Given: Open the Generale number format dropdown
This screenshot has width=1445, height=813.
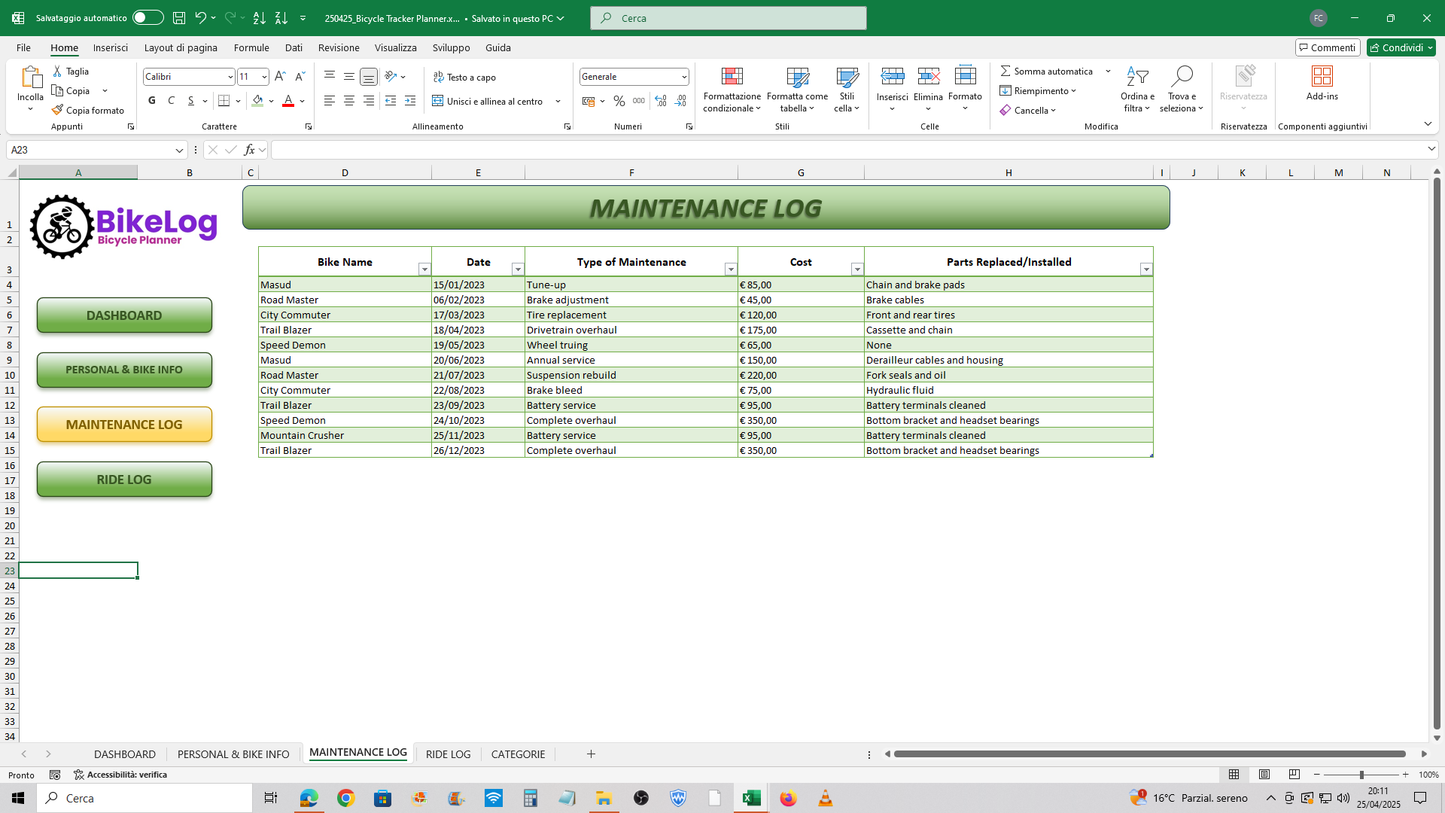Looking at the screenshot, I should (x=684, y=77).
